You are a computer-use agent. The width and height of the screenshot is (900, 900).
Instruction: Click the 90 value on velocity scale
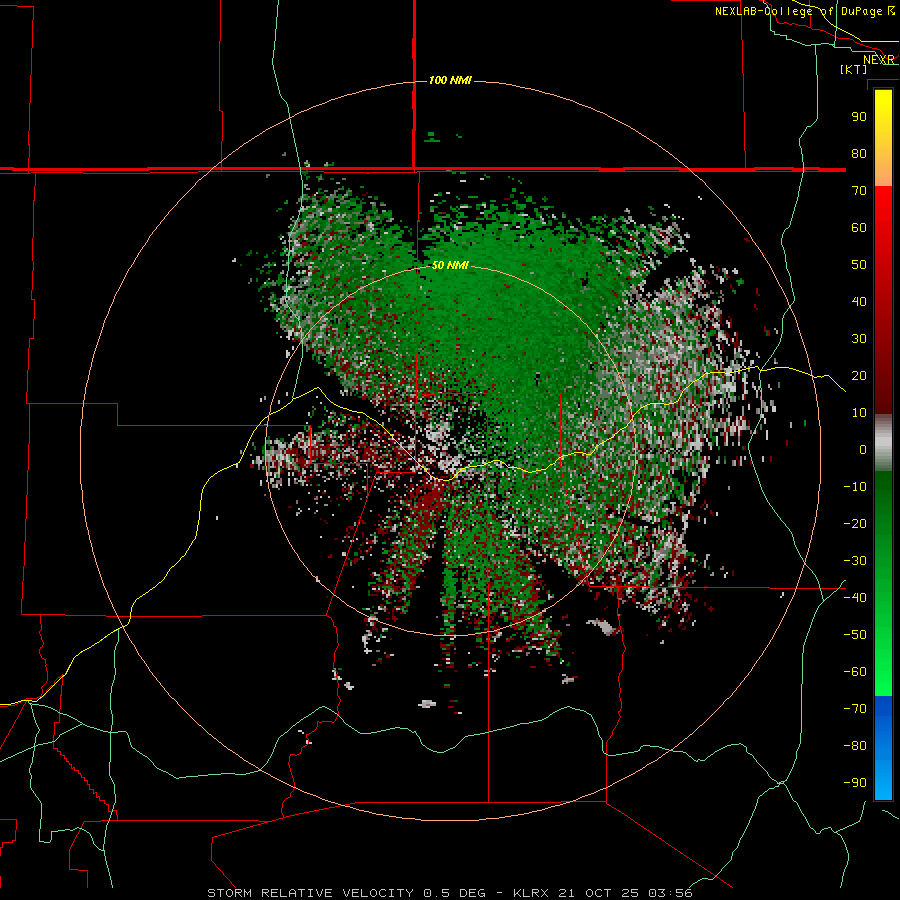(859, 117)
